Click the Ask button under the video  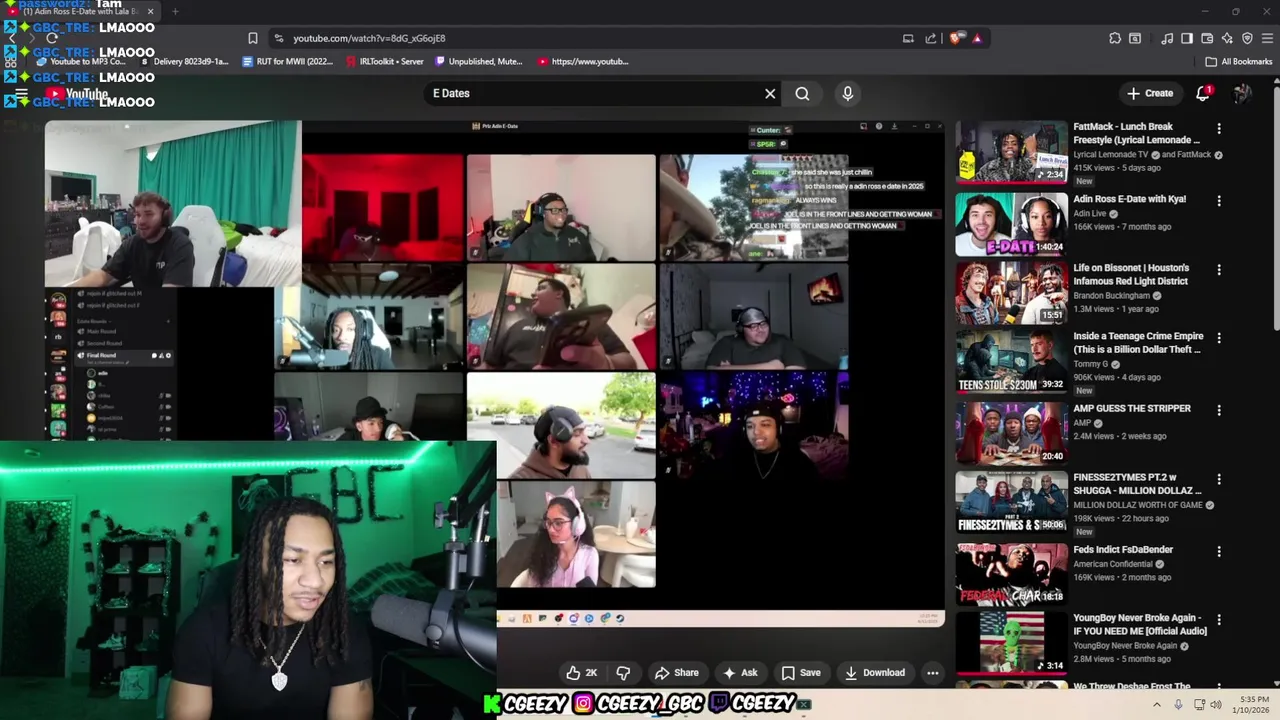coord(740,673)
